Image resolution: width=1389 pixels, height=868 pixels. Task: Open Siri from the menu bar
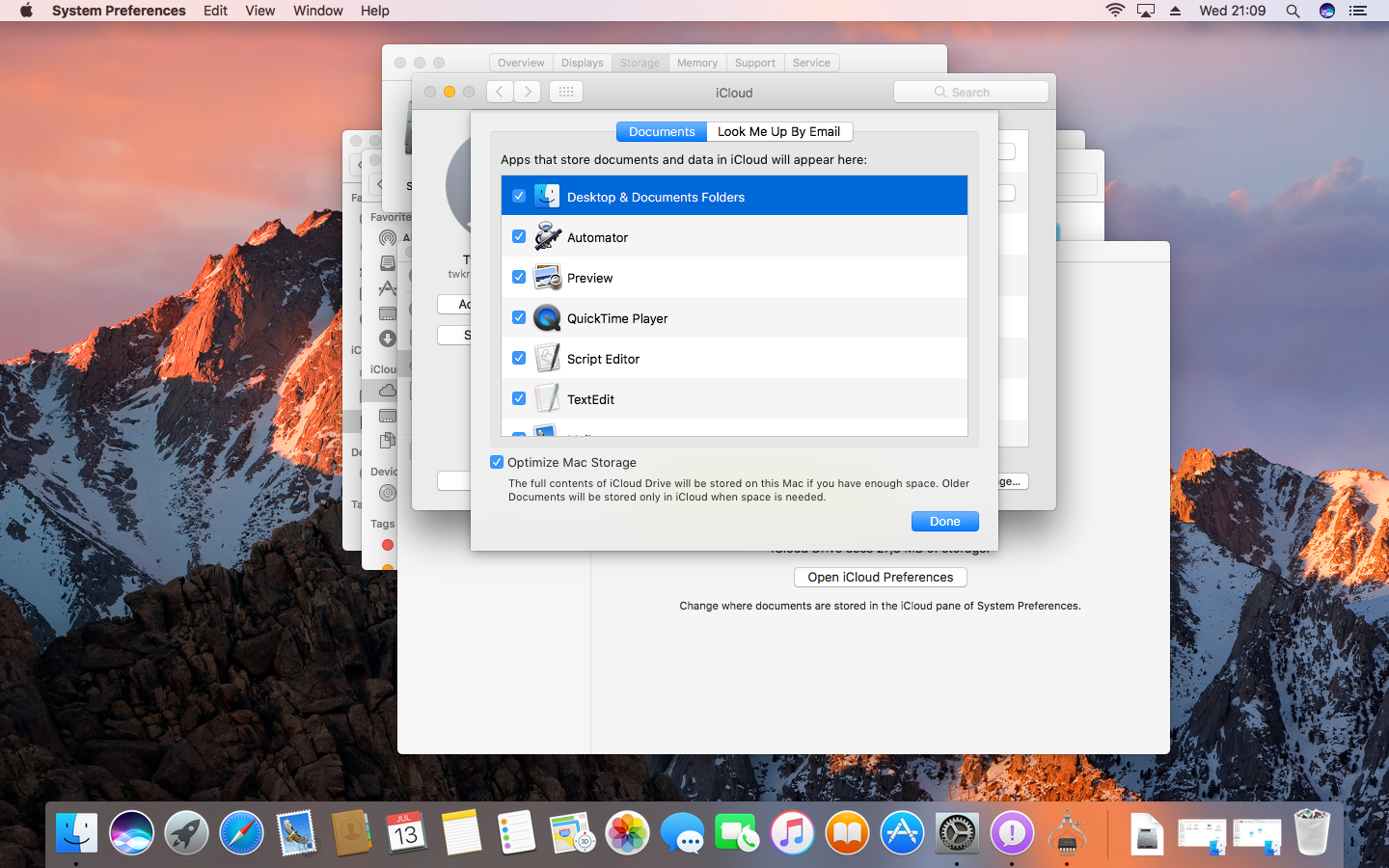pos(1327,11)
